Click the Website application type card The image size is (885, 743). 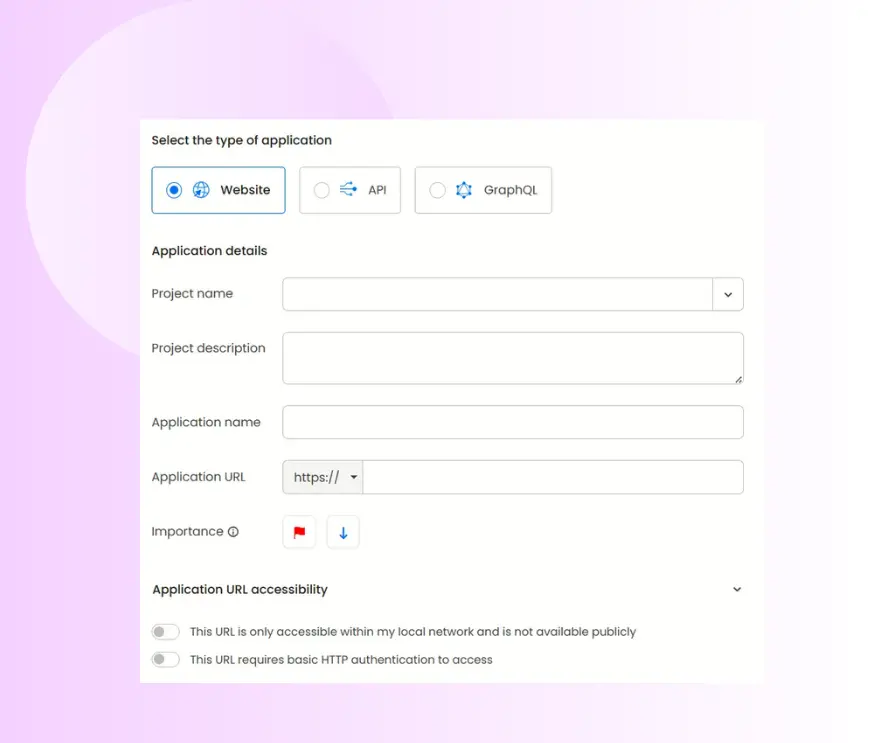tap(218, 190)
